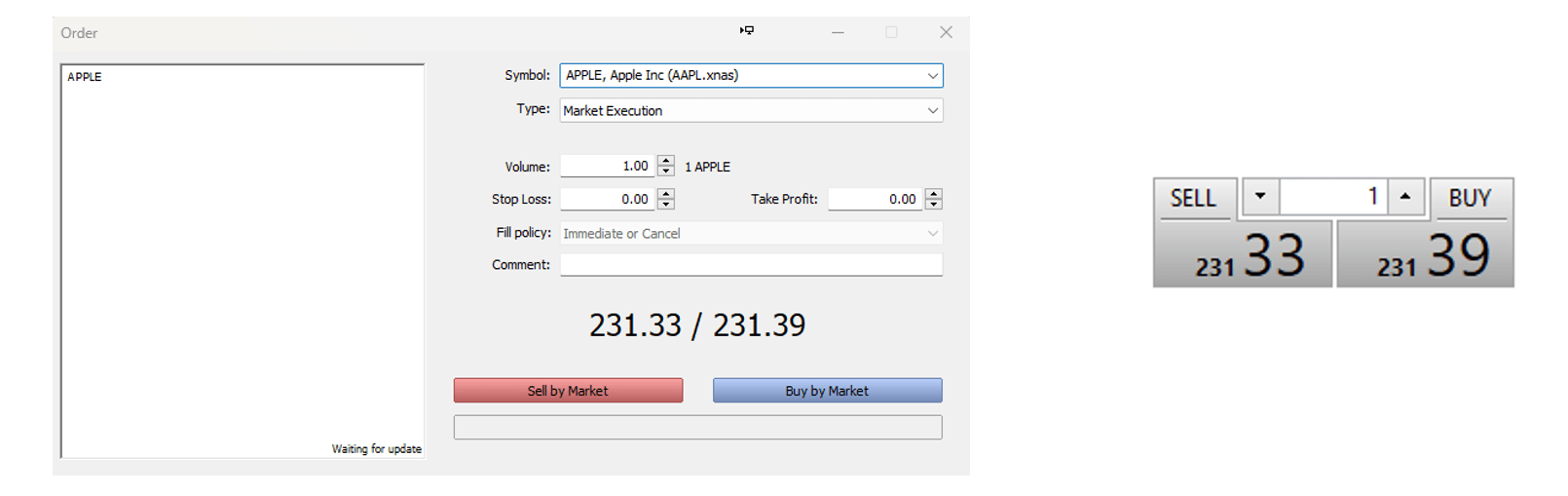Screen dimensions: 1568x496
Task: Click the pin icon in title bar
Action: click(747, 31)
